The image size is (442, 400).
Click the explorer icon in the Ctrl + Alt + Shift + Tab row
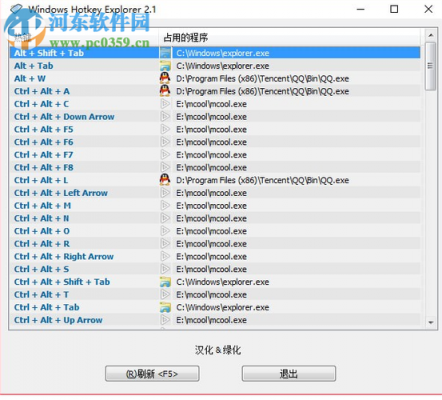[165, 282]
